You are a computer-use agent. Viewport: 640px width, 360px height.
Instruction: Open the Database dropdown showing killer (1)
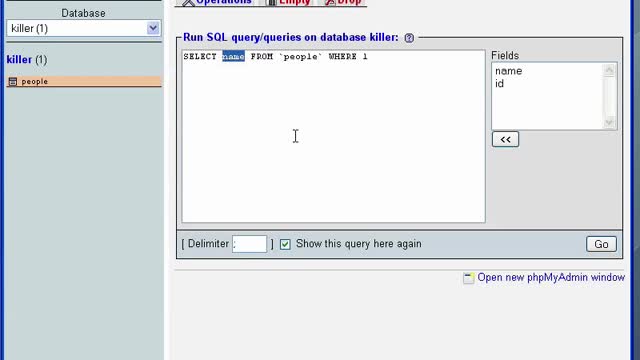point(83,29)
